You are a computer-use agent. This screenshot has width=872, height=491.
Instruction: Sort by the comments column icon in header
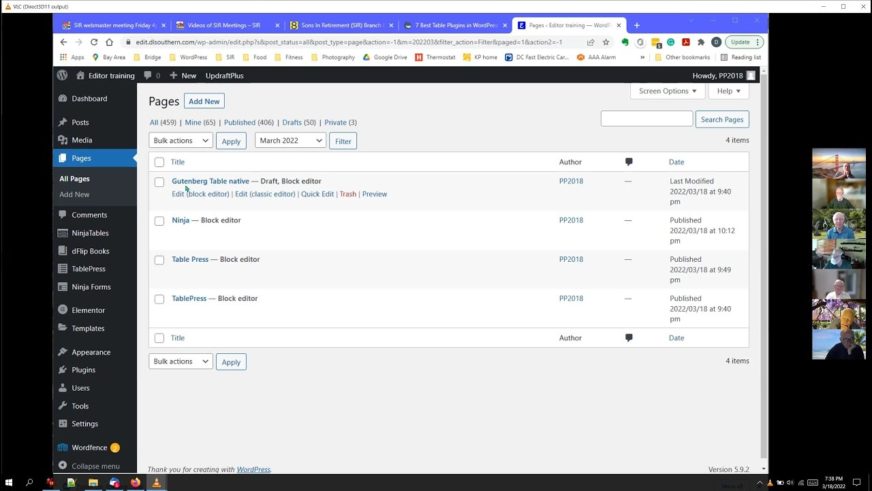click(628, 162)
